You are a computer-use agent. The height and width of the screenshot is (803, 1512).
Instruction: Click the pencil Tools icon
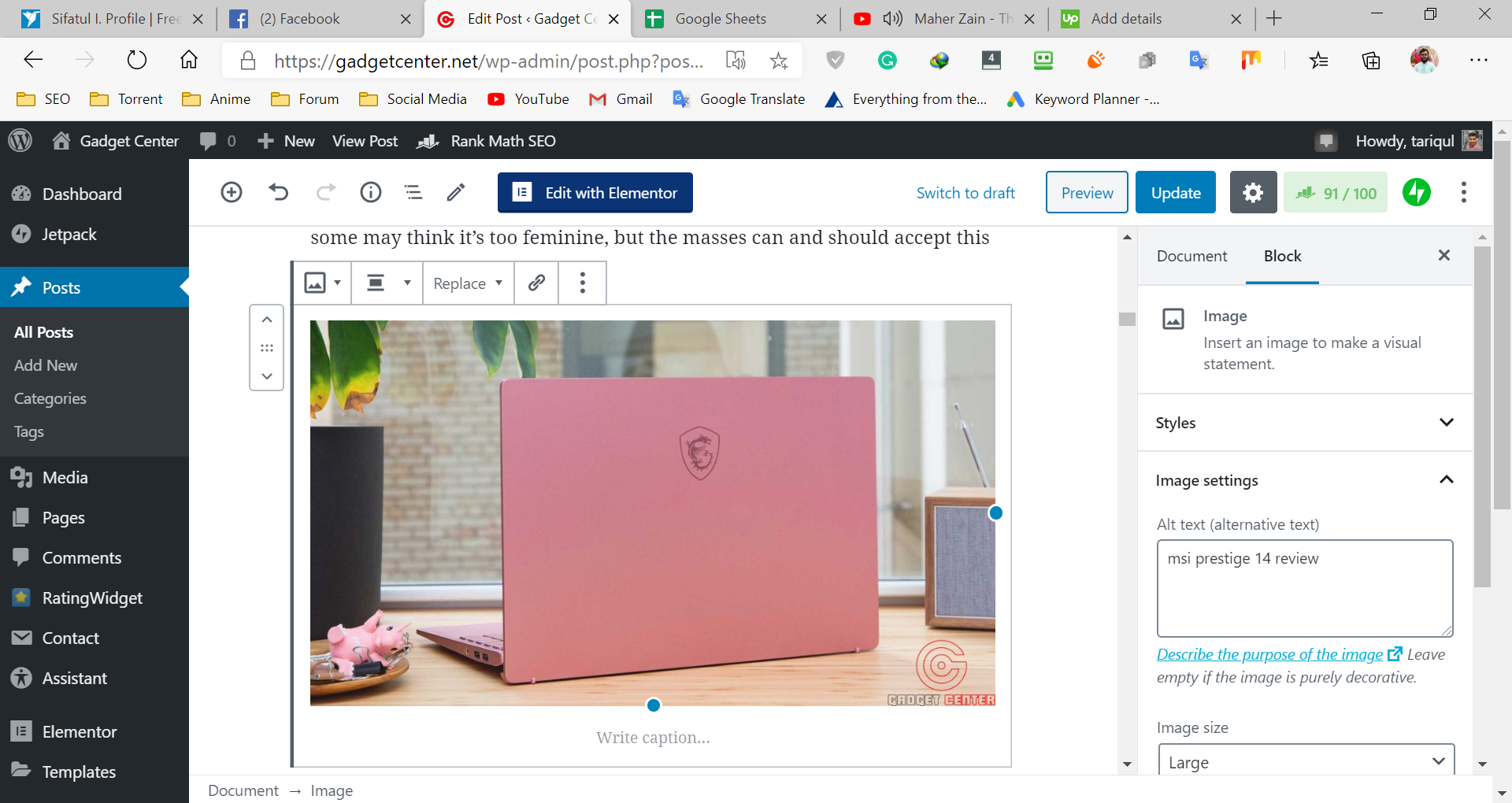(456, 192)
